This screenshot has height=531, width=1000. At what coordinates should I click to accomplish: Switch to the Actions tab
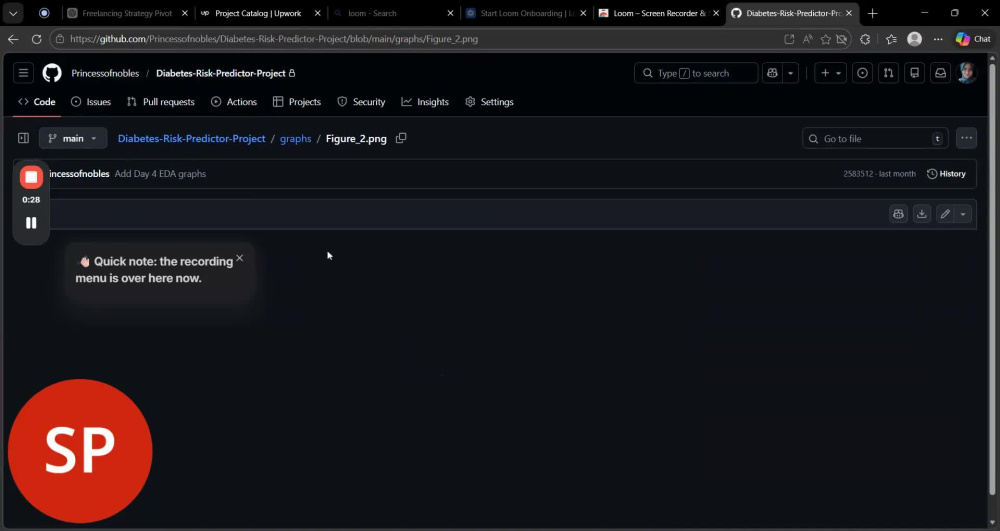tap(234, 102)
